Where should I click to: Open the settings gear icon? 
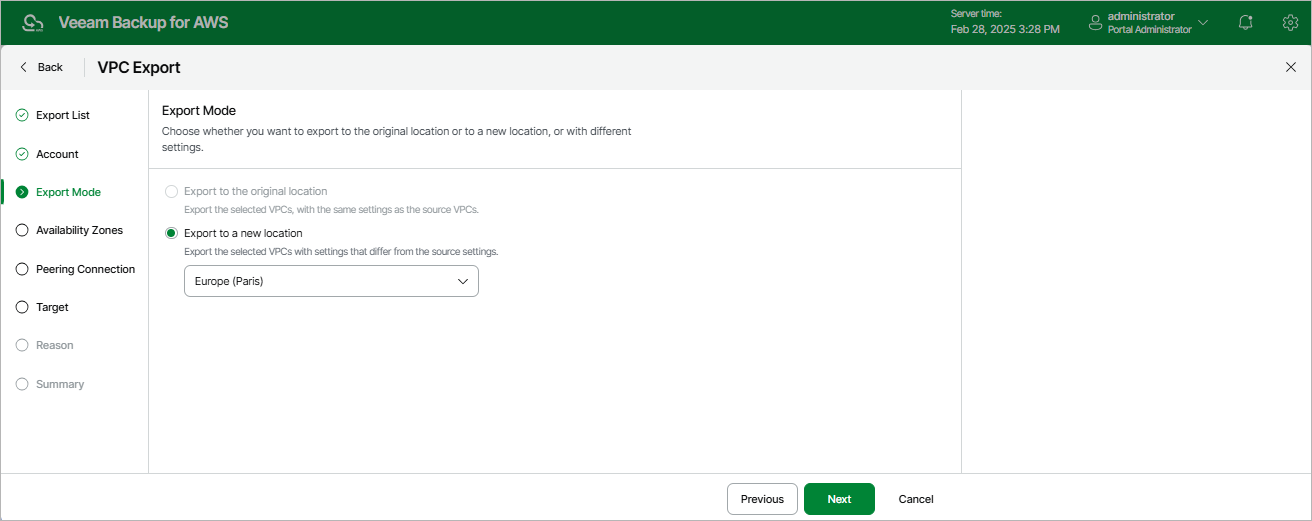point(1290,22)
